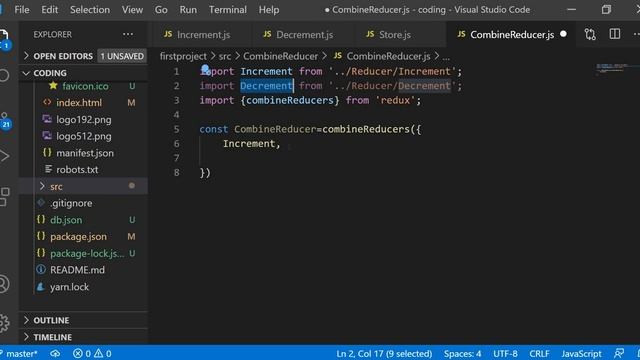The width and height of the screenshot is (640, 360).
Task: Open robots.txt in the explorer
Action: (x=77, y=170)
